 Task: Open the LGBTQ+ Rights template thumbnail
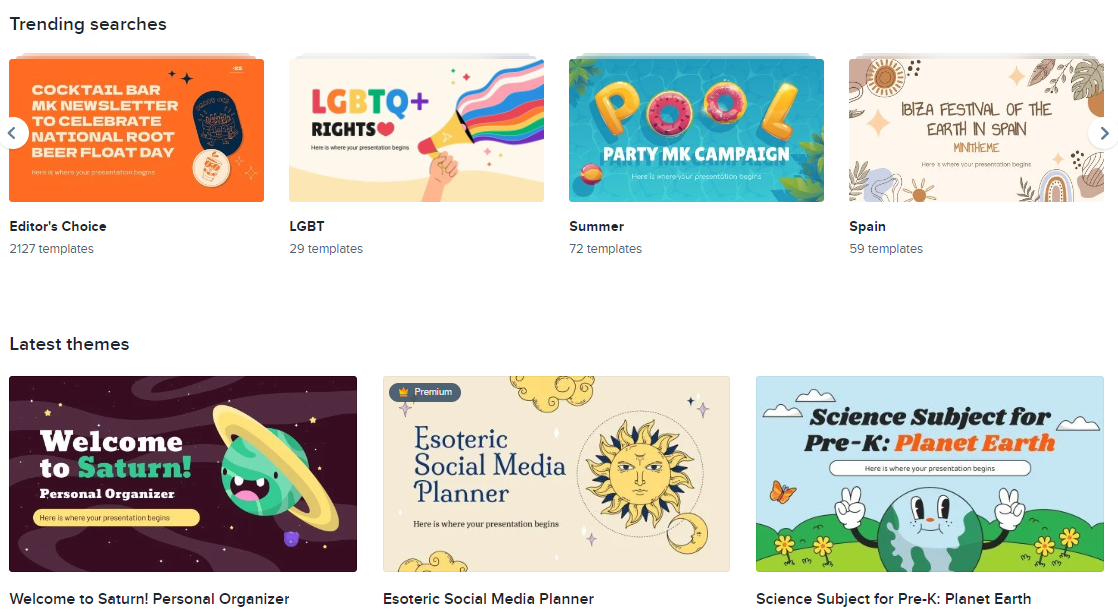pos(416,130)
